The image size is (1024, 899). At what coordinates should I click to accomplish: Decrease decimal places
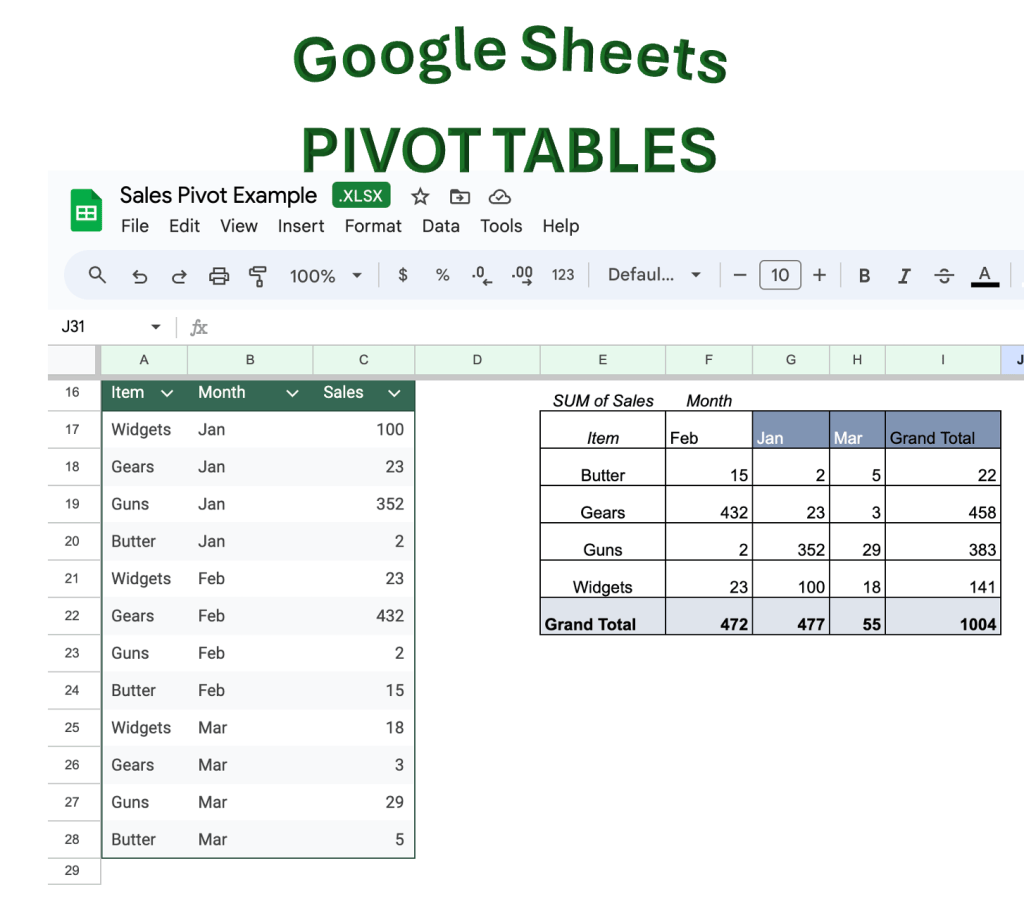click(482, 275)
